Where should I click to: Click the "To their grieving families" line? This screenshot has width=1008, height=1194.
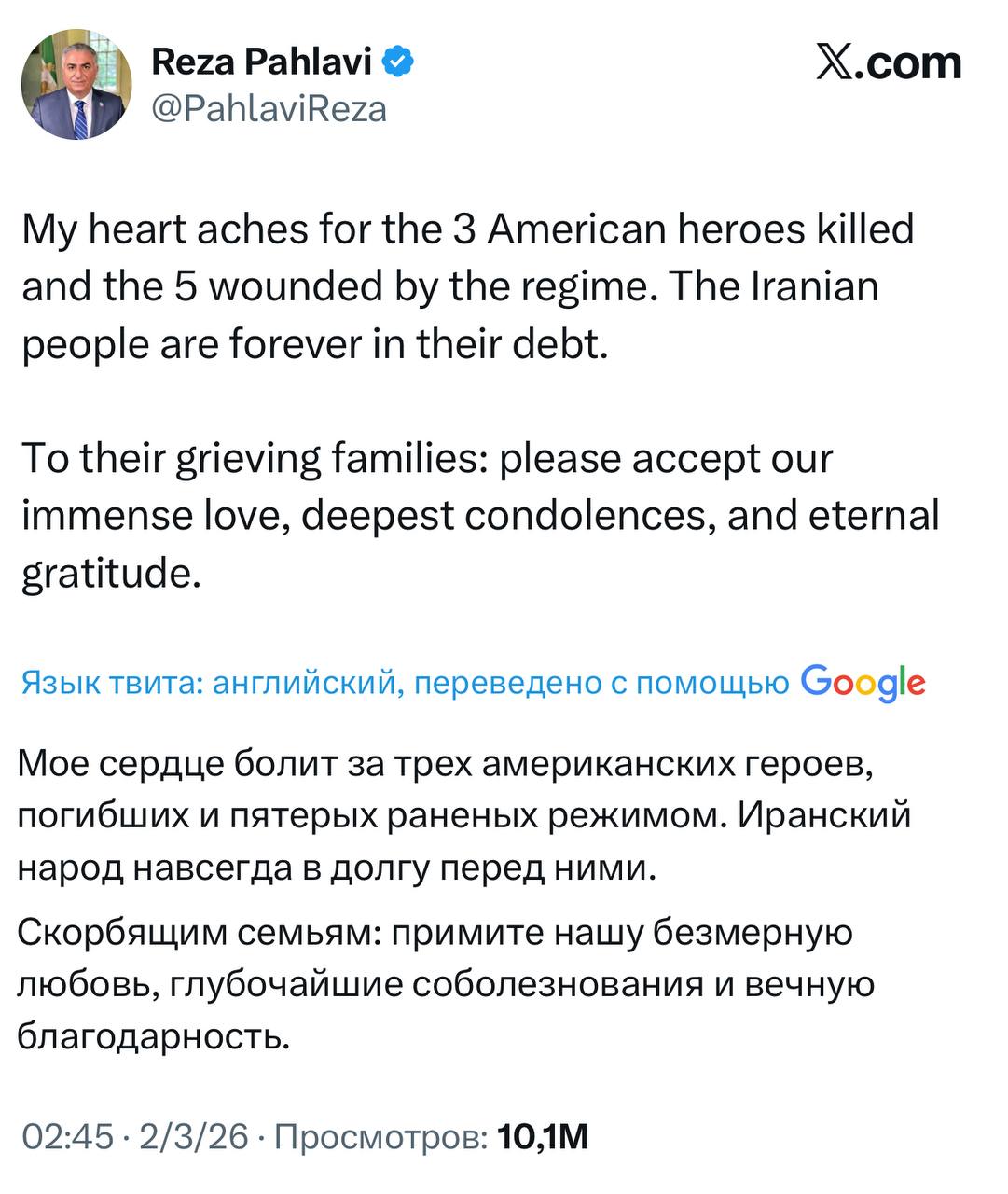tap(426, 458)
